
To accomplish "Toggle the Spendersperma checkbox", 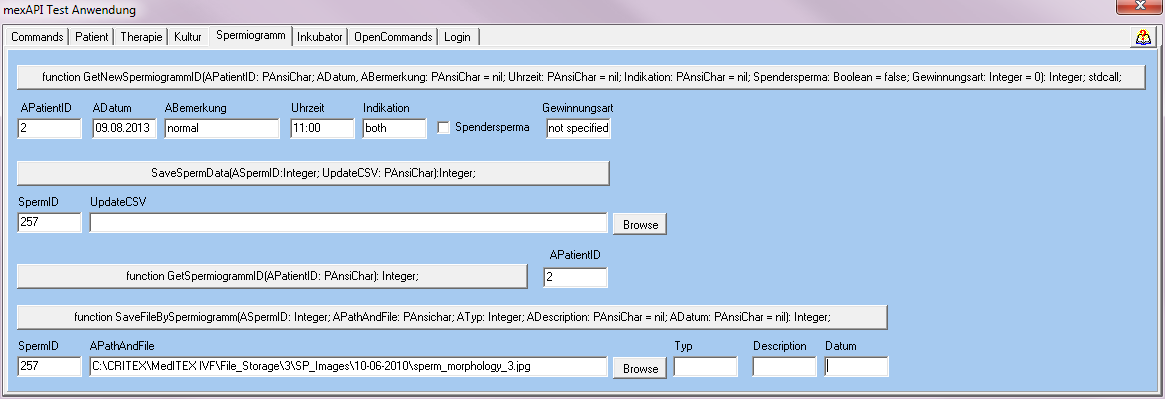I will pyautogui.click(x=444, y=128).
